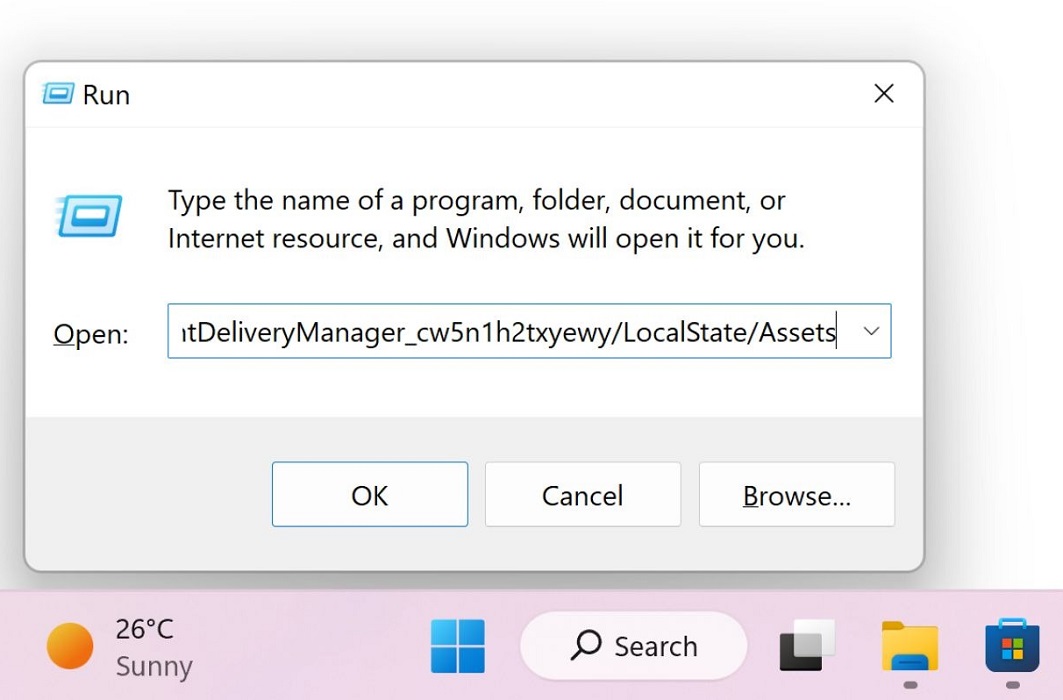Click the Windows Start button
Viewport: 1063px width, 700px height.
pos(457,646)
